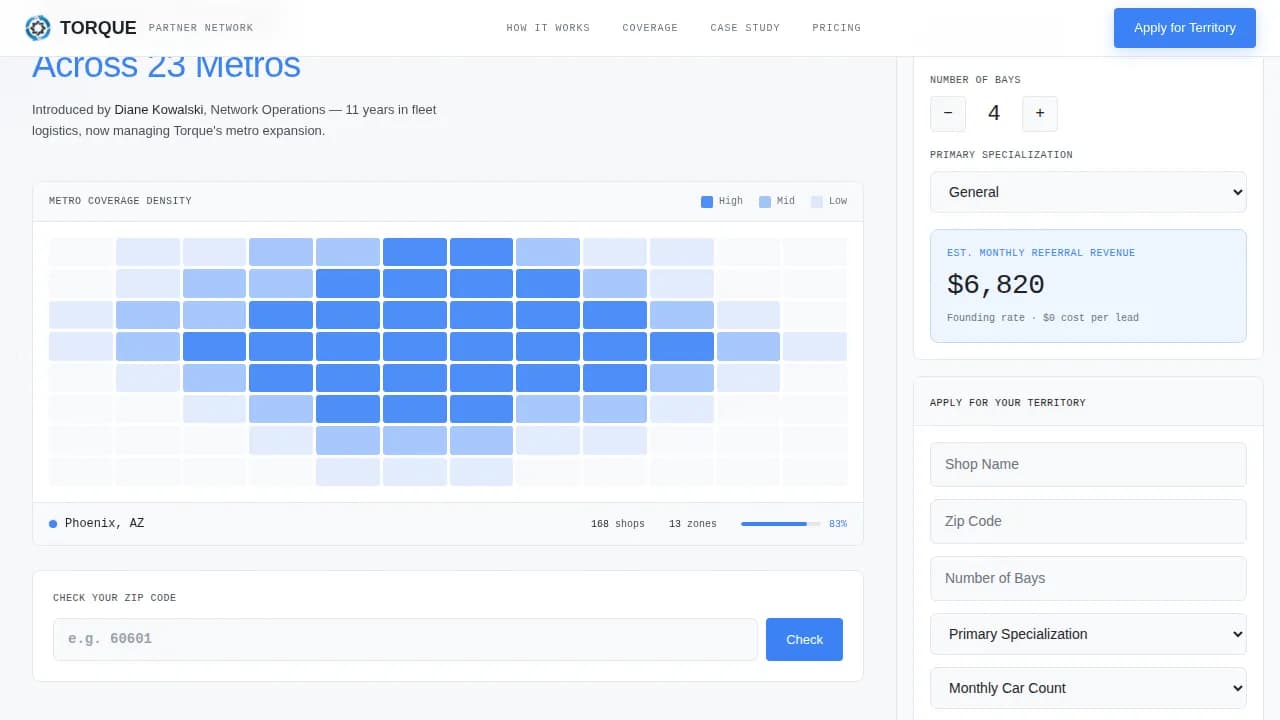The image size is (1280, 720).
Task: View the Case Study page
Action: click(745, 27)
